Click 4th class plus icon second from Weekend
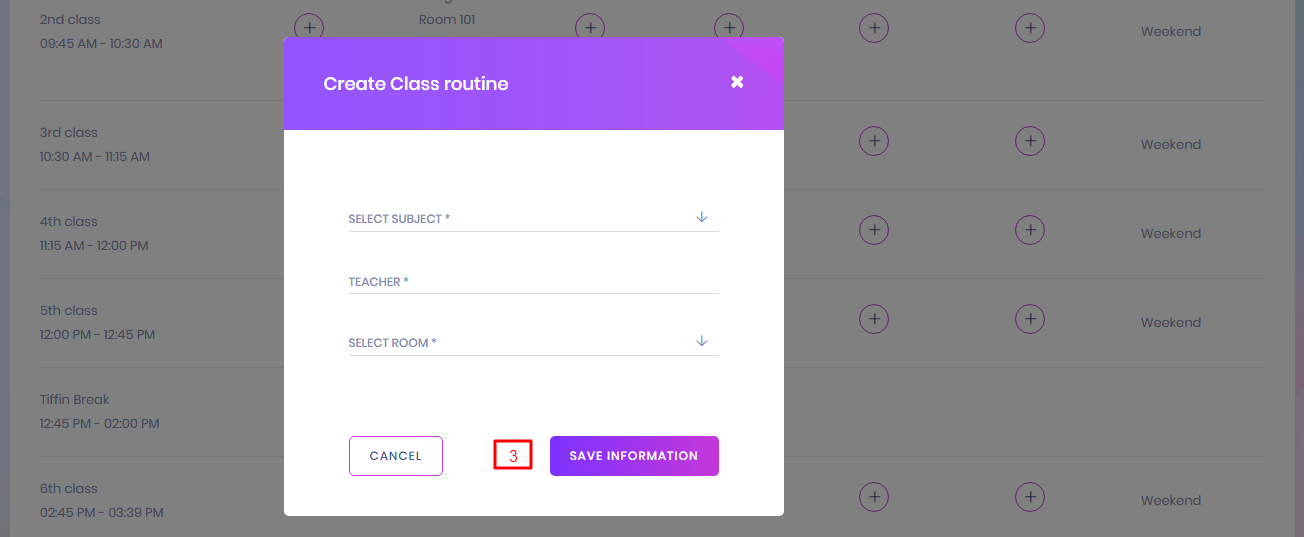Image resolution: width=1304 pixels, height=537 pixels. (x=874, y=230)
